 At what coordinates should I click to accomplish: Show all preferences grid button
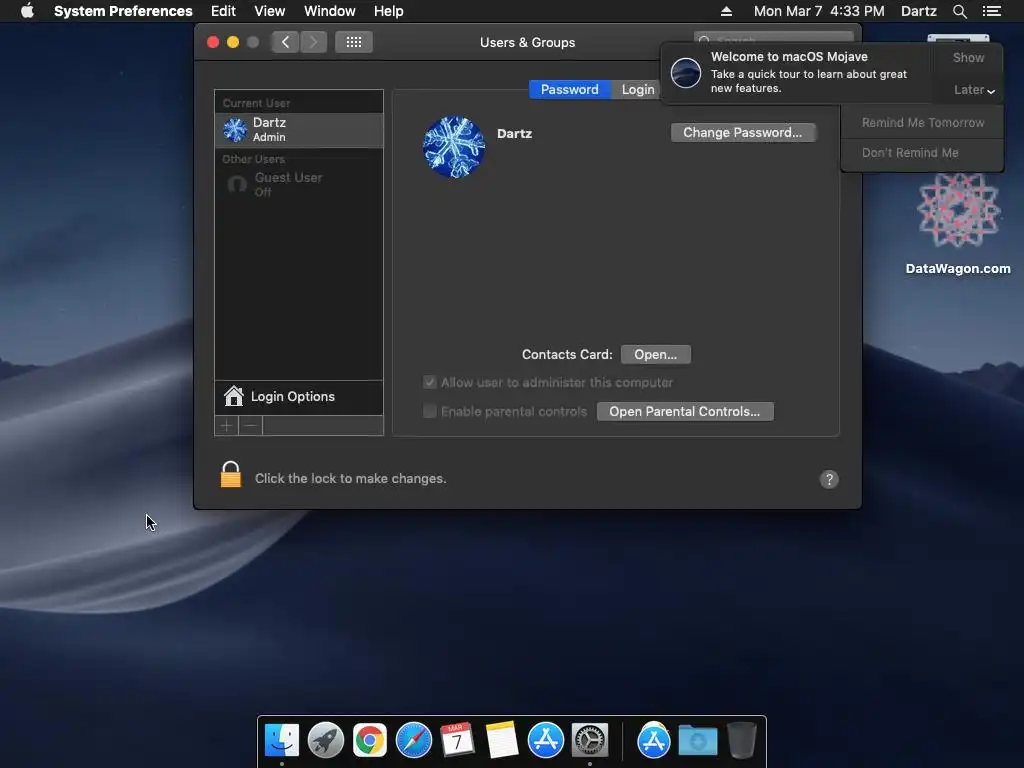click(x=354, y=42)
